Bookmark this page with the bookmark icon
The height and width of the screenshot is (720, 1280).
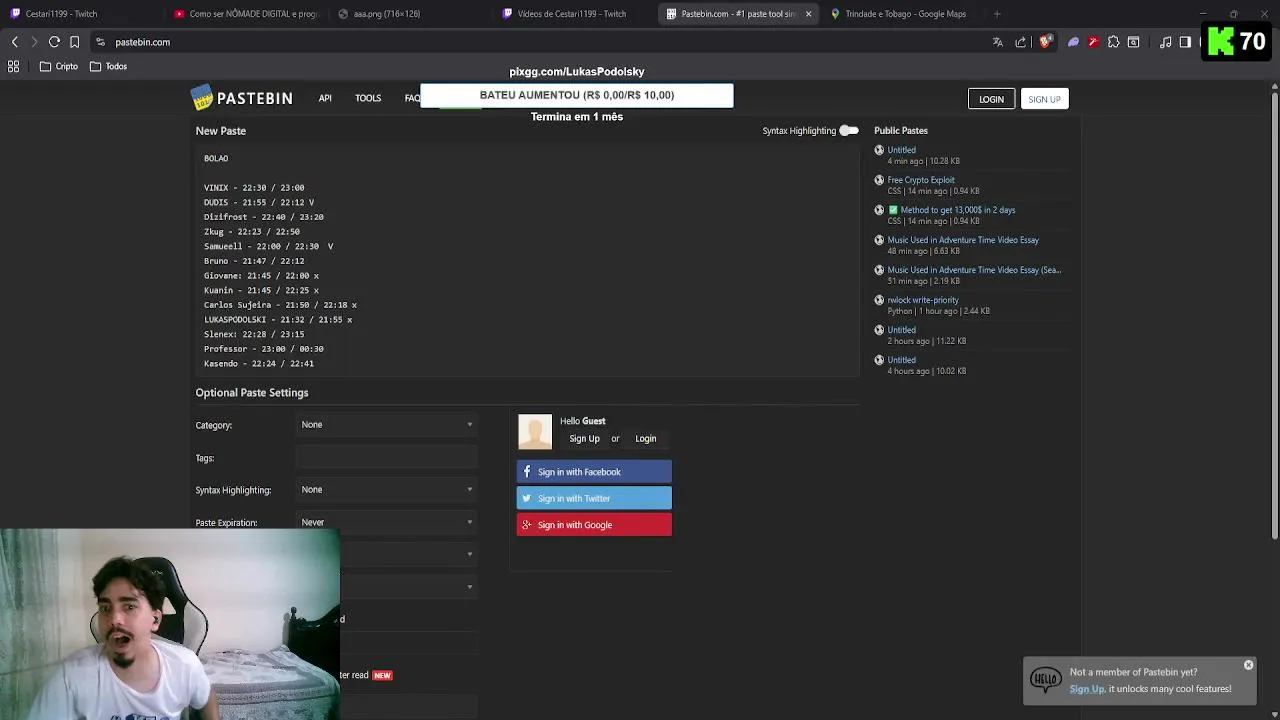pos(74,42)
